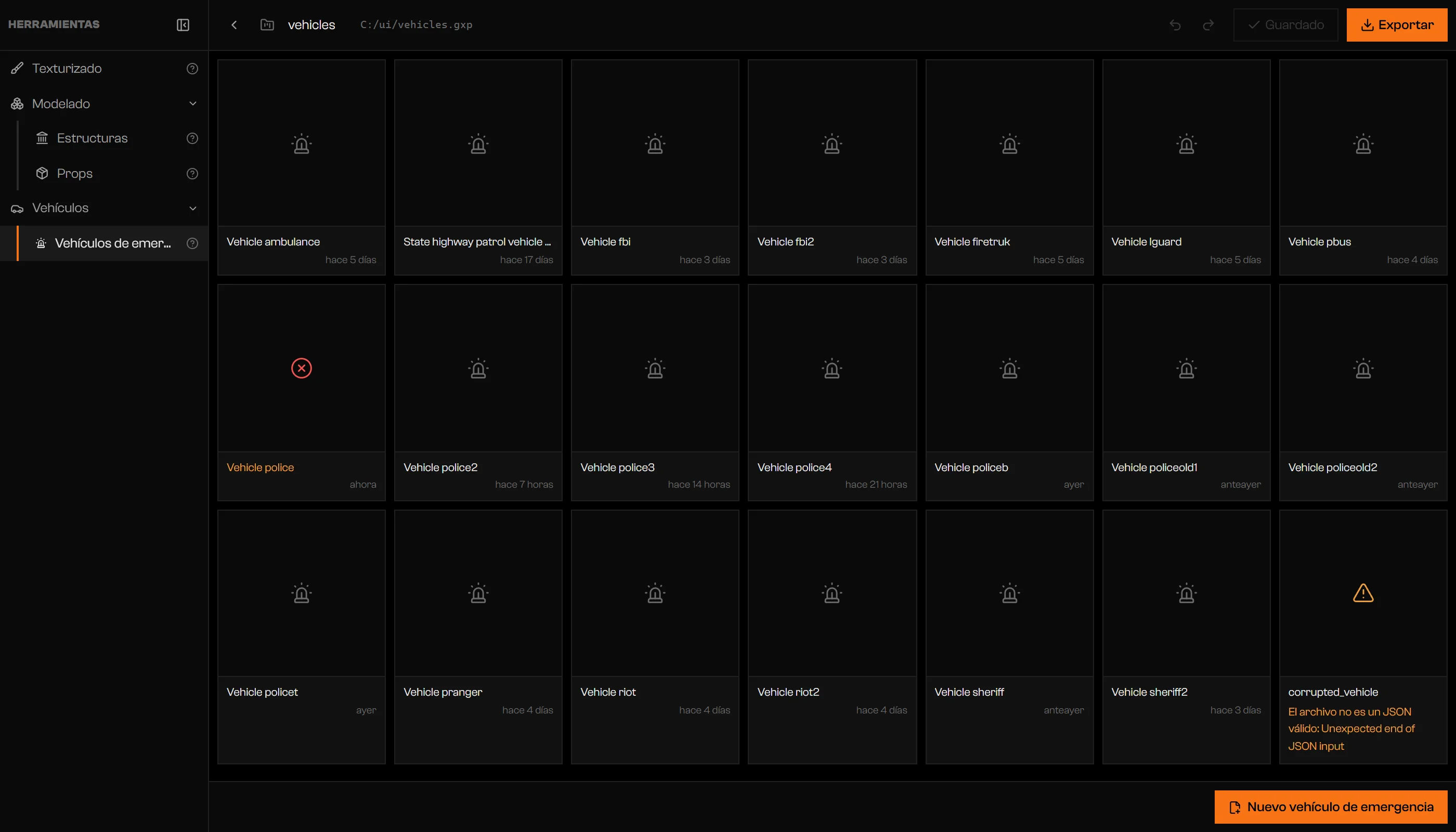
Task: Select the Vehicle pbus card
Action: [1363, 167]
